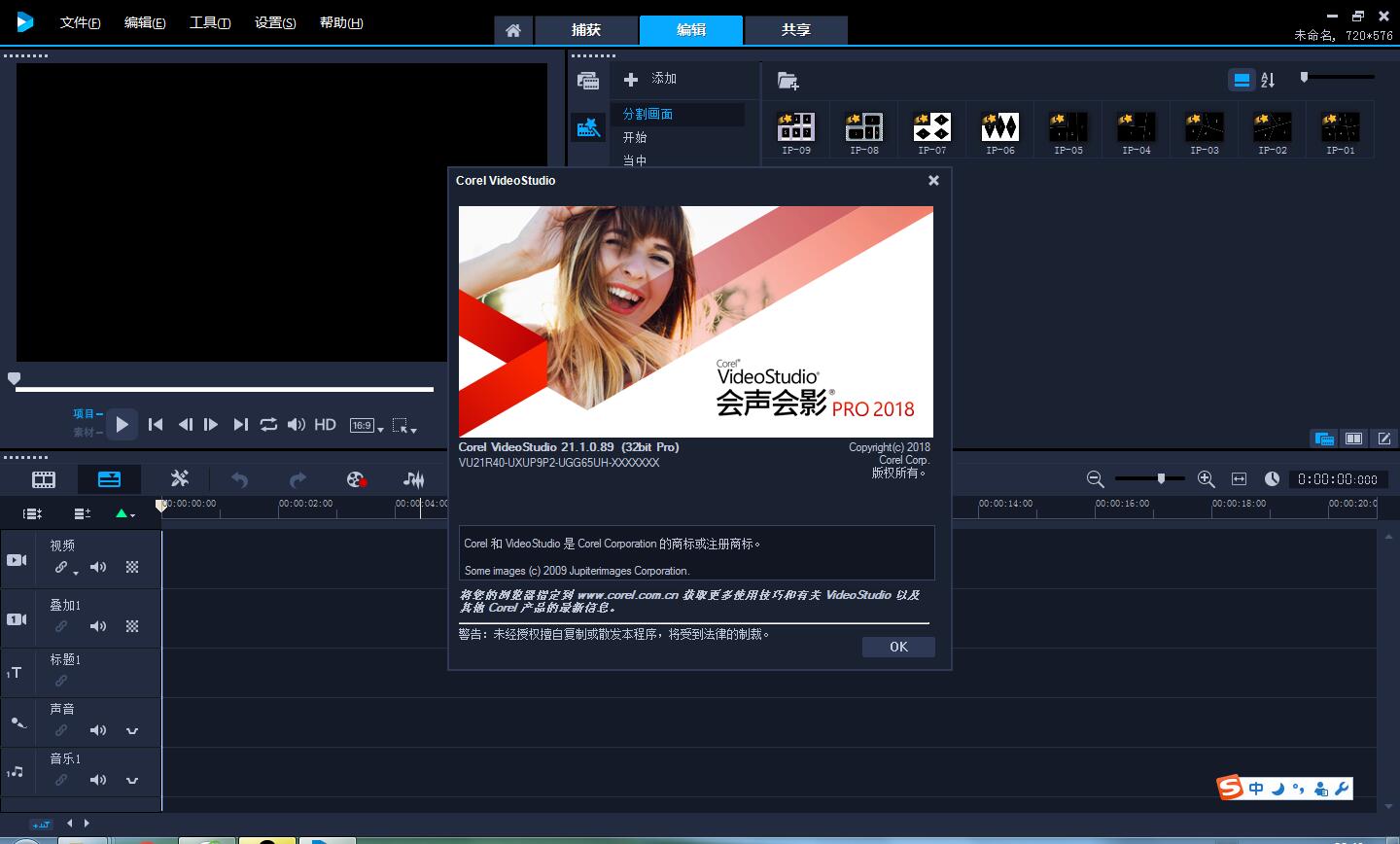Expand the 声音 track options
1400x844 pixels.
(x=132, y=730)
